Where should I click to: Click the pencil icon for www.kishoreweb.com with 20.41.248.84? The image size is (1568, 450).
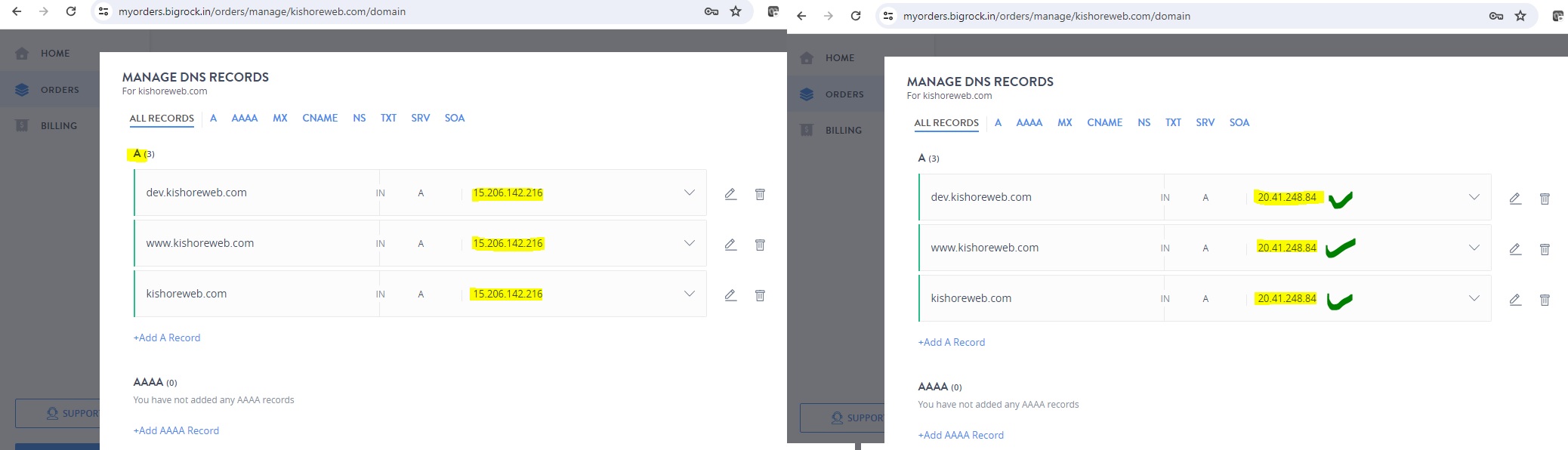(x=1515, y=249)
